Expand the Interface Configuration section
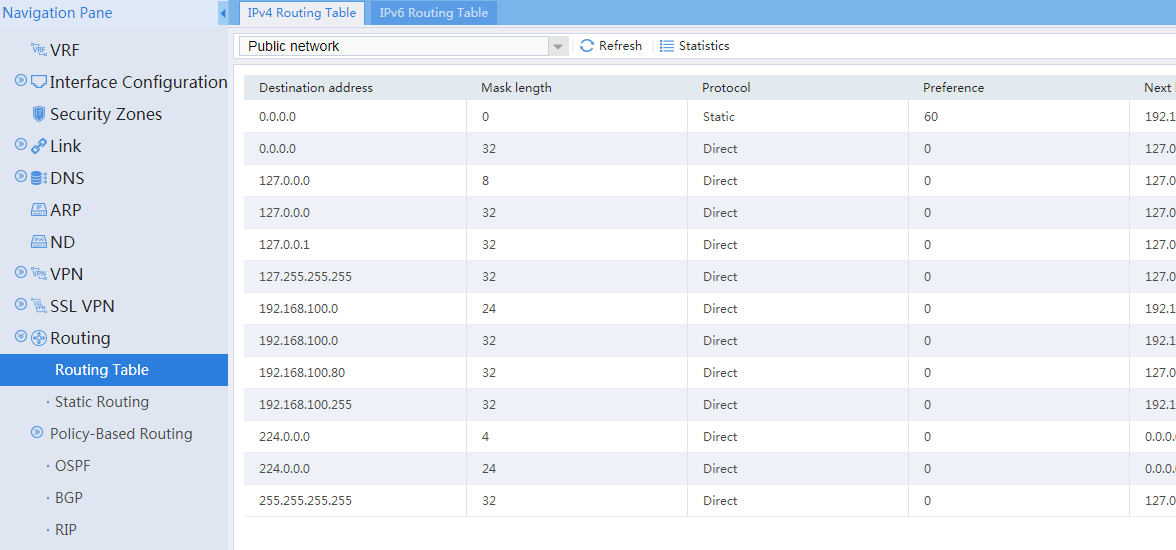This screenshot has width=1176, height=550. [x=21, y=80]
